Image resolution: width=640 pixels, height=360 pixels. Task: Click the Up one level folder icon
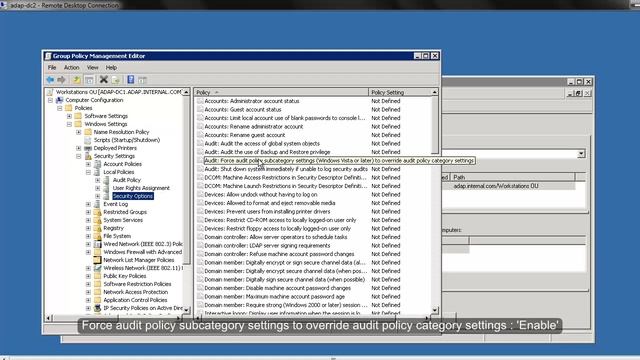[x=76, y=80]
